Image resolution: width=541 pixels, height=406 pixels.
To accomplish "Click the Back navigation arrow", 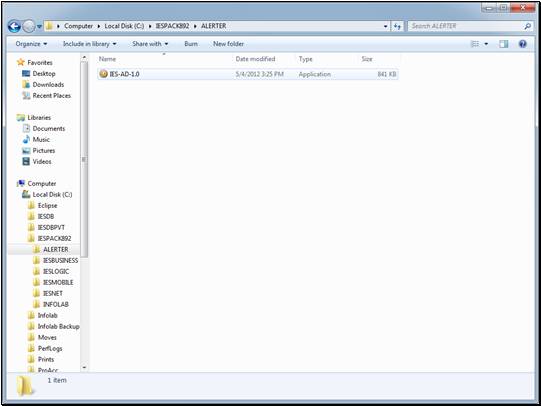I will 14,26.
